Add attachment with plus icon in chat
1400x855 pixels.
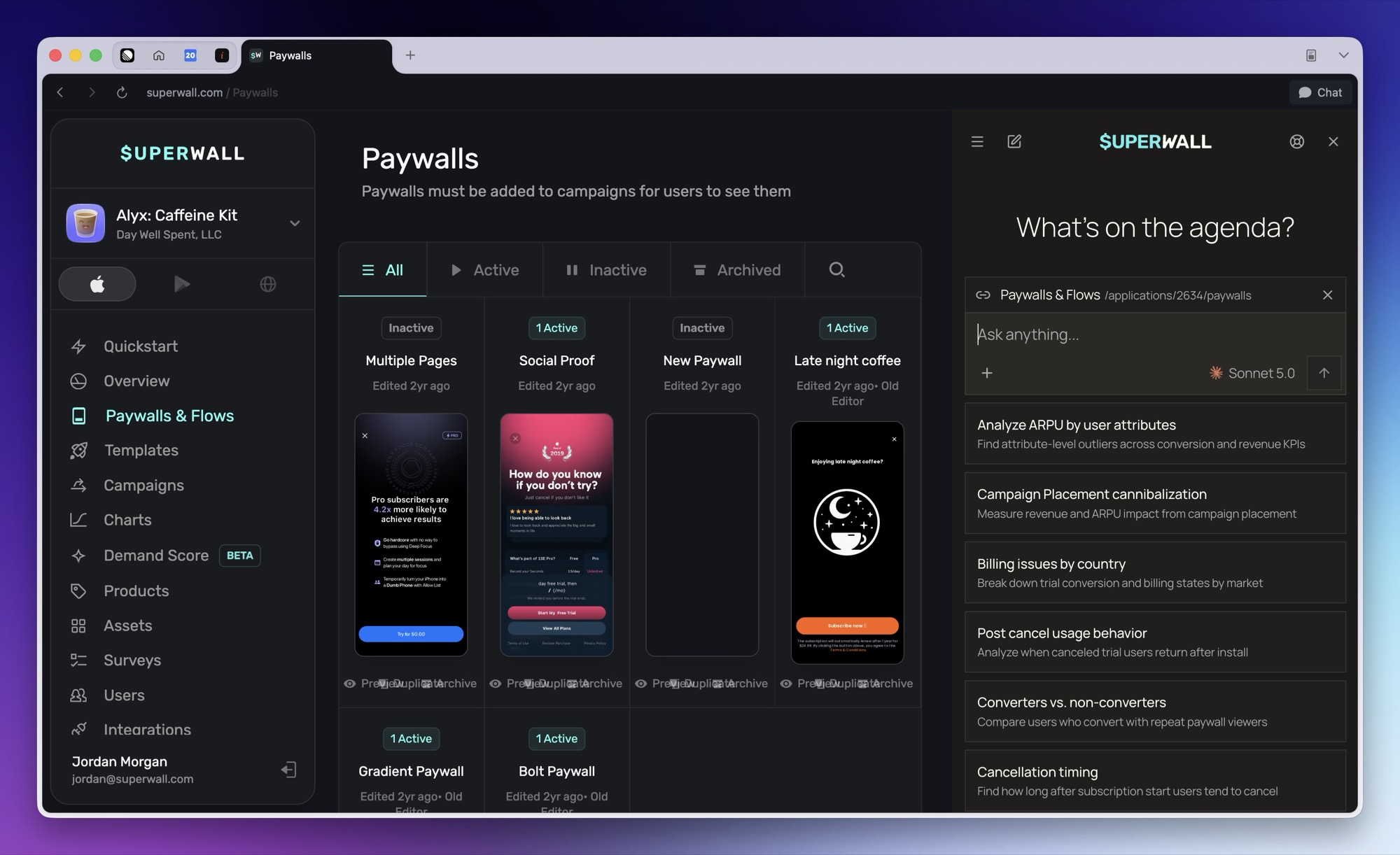987,373
